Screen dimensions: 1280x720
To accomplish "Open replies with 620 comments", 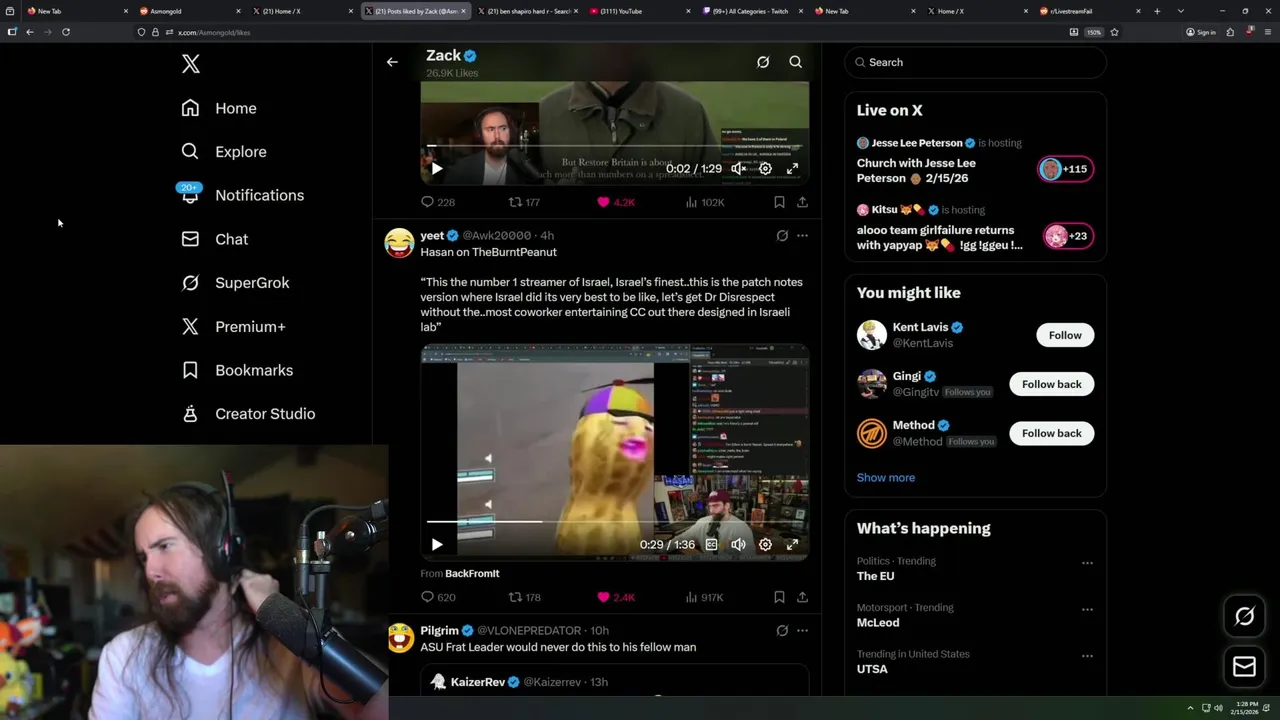I will point(437,597).
